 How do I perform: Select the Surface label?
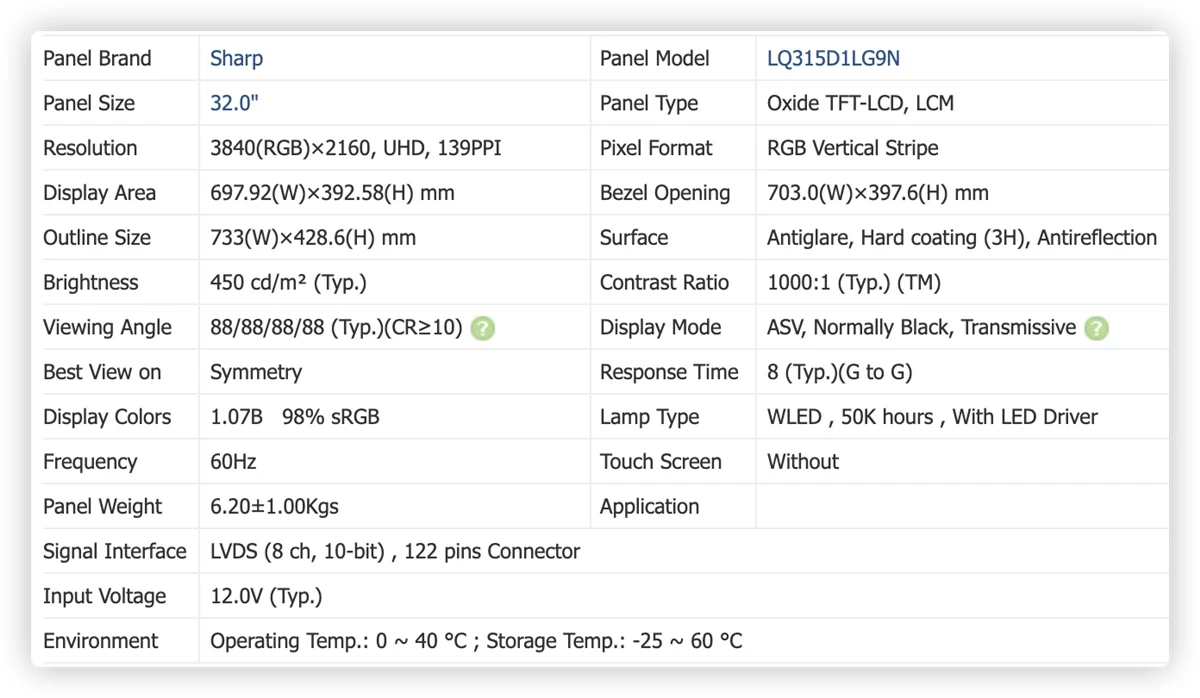(634, 238)
